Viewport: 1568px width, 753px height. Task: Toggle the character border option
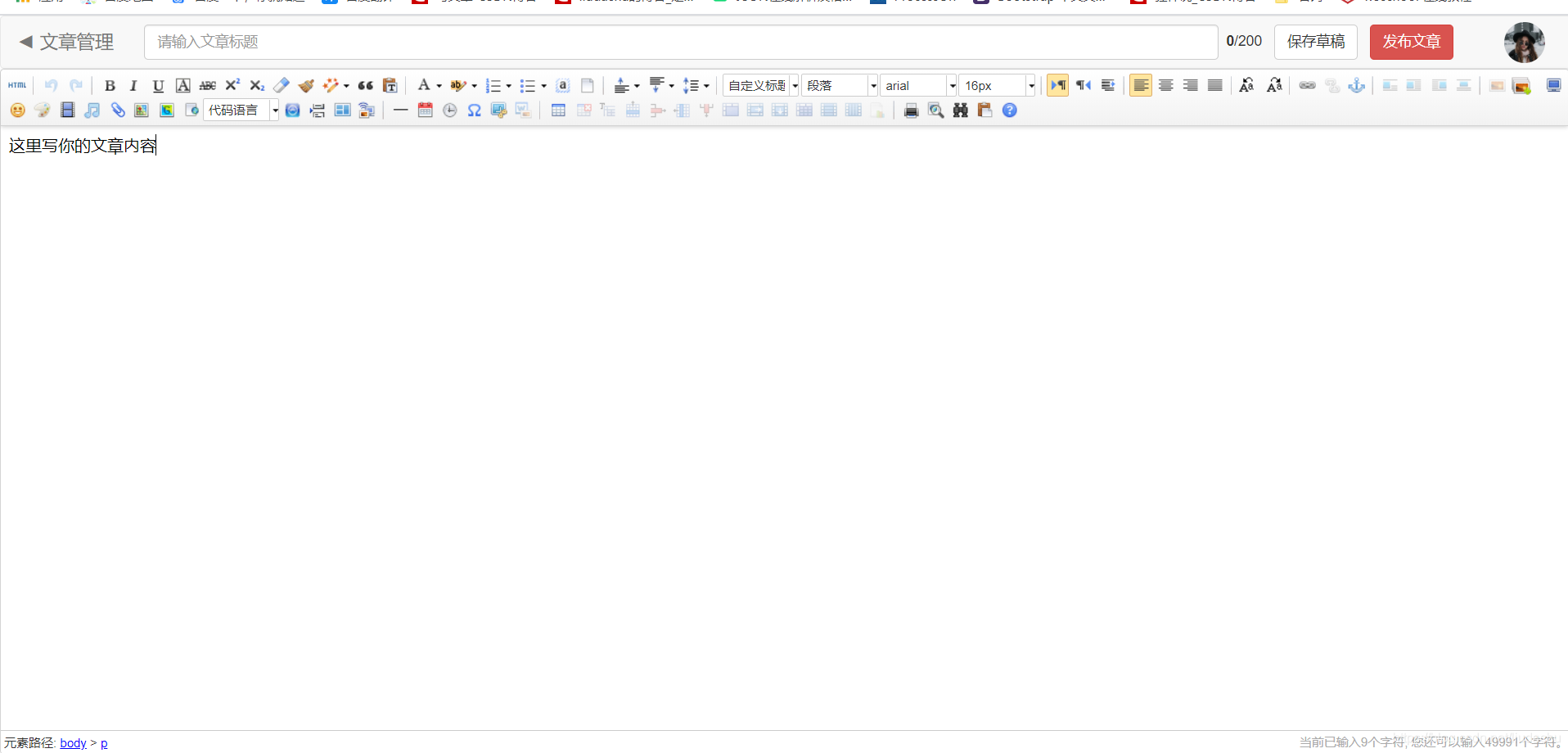[x=183, y=85]
